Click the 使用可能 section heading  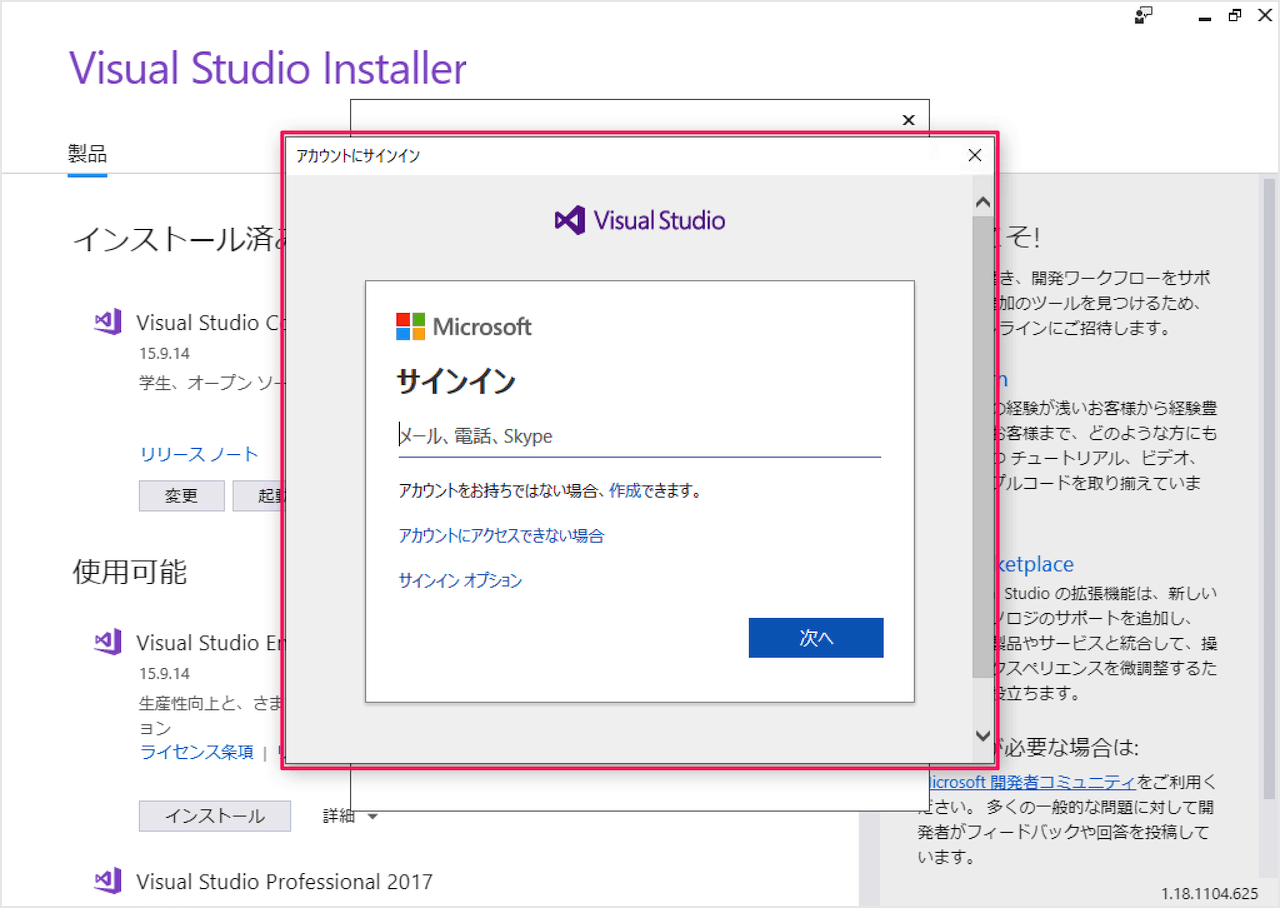point(130,571)
